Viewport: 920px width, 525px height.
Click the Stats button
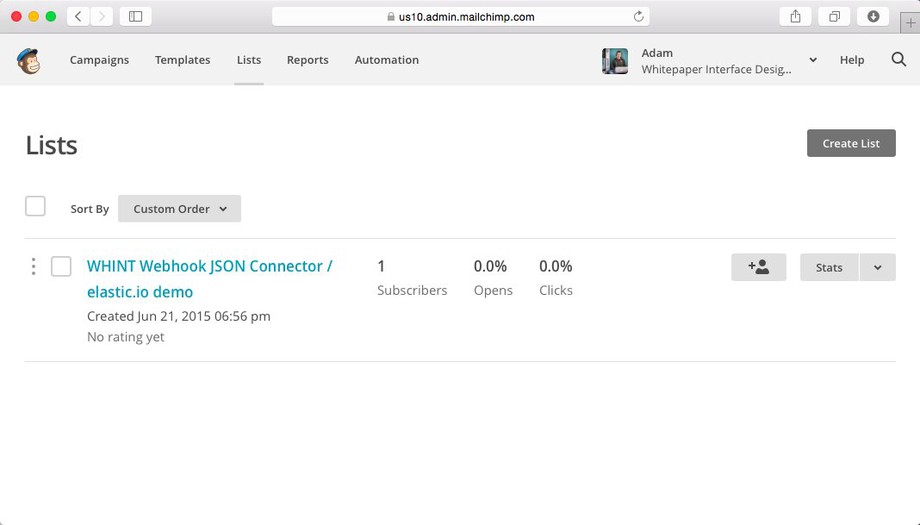click(829, 267)
